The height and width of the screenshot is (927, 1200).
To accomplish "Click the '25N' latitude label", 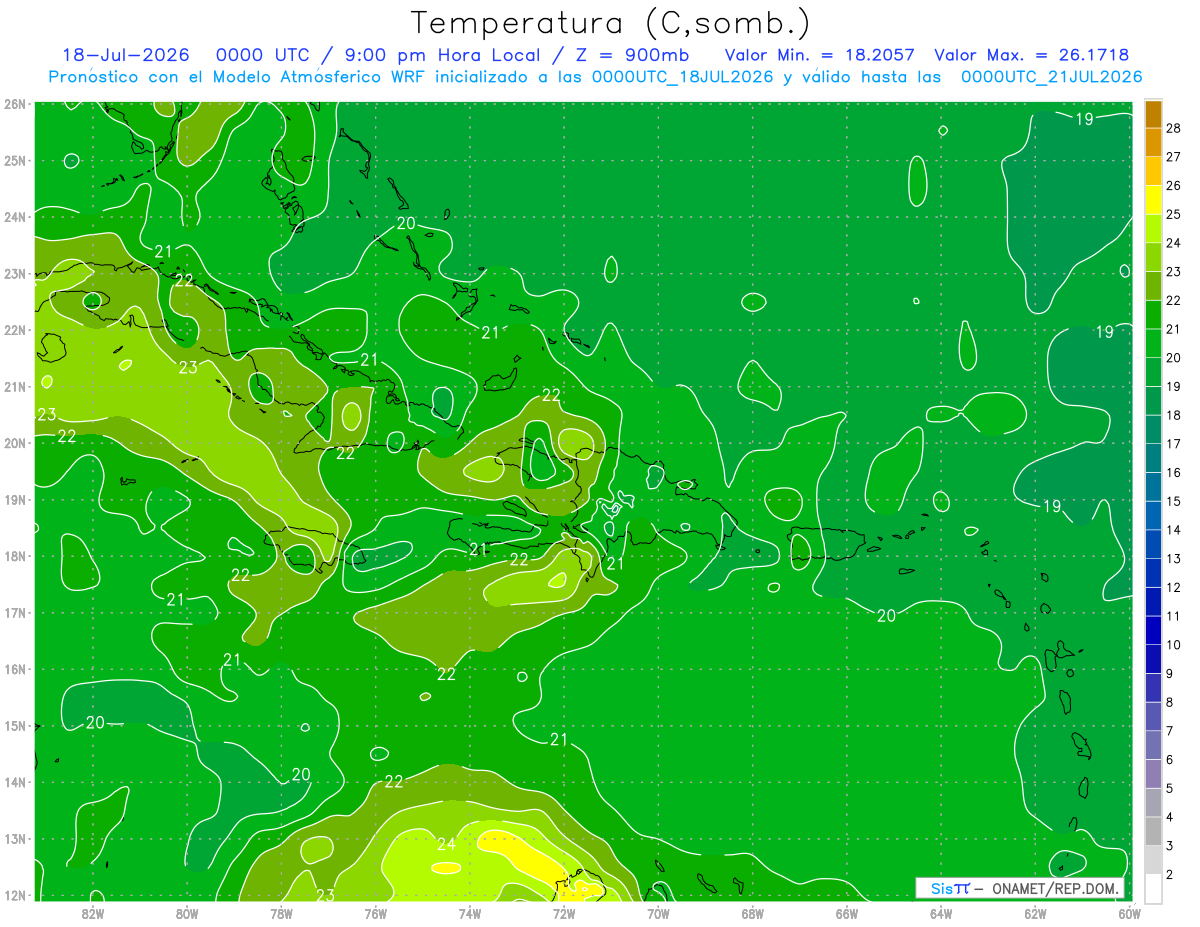I will 15,160.
